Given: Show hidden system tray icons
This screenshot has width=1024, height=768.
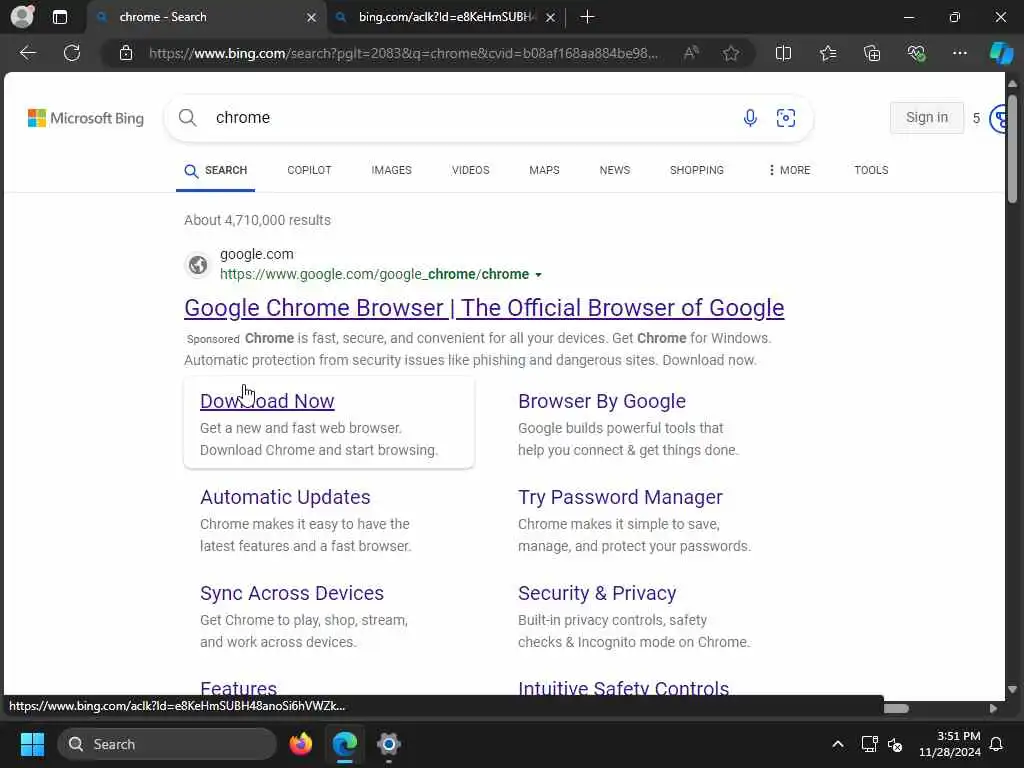Looking at the screenshot, I should 838,744.
